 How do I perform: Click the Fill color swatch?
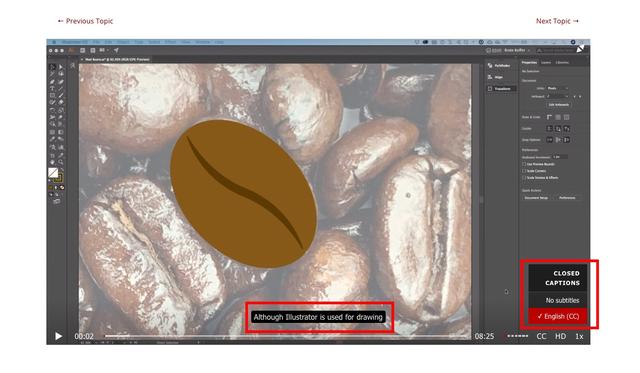53,173
